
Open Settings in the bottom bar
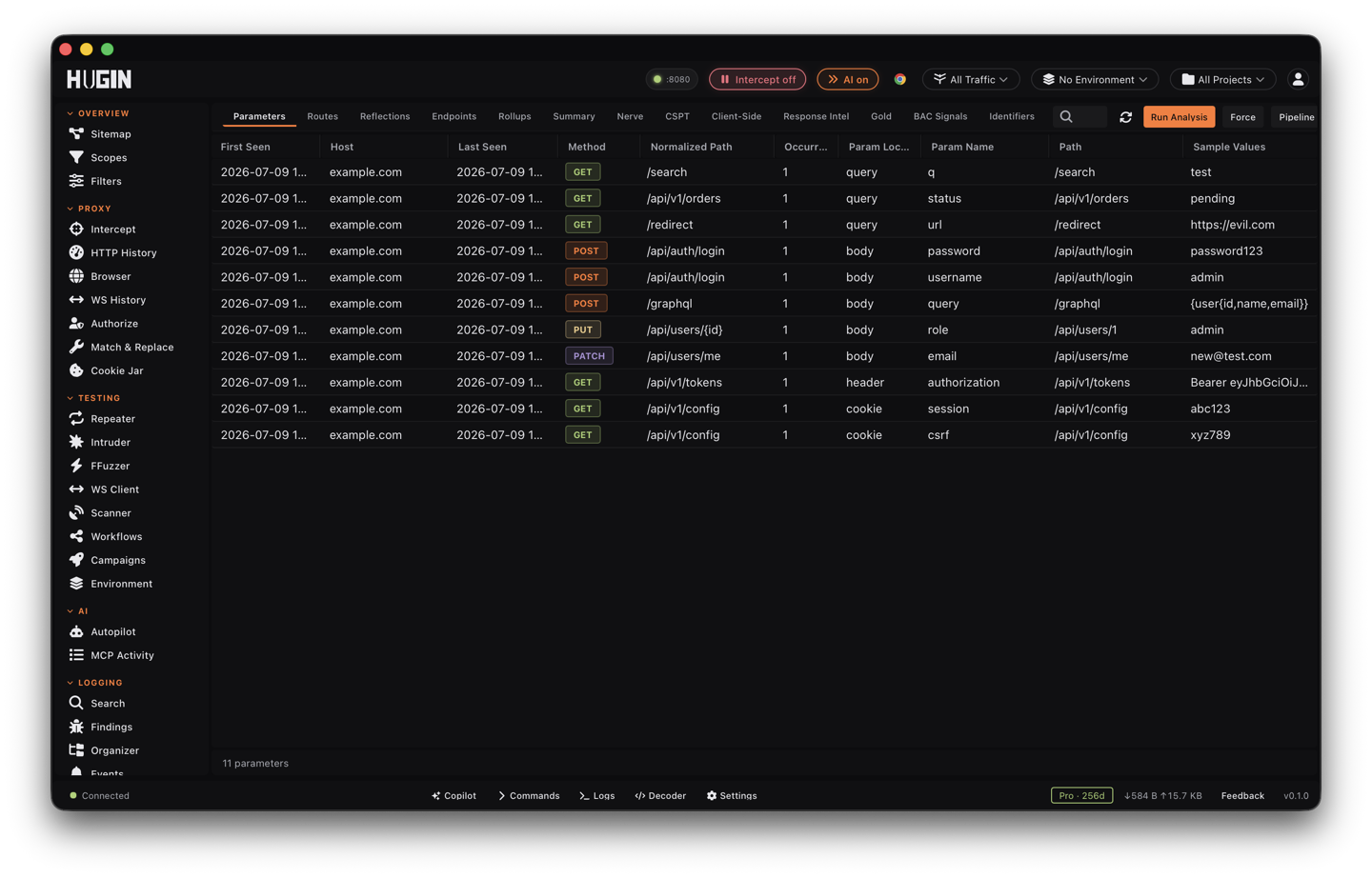(732, 795)
